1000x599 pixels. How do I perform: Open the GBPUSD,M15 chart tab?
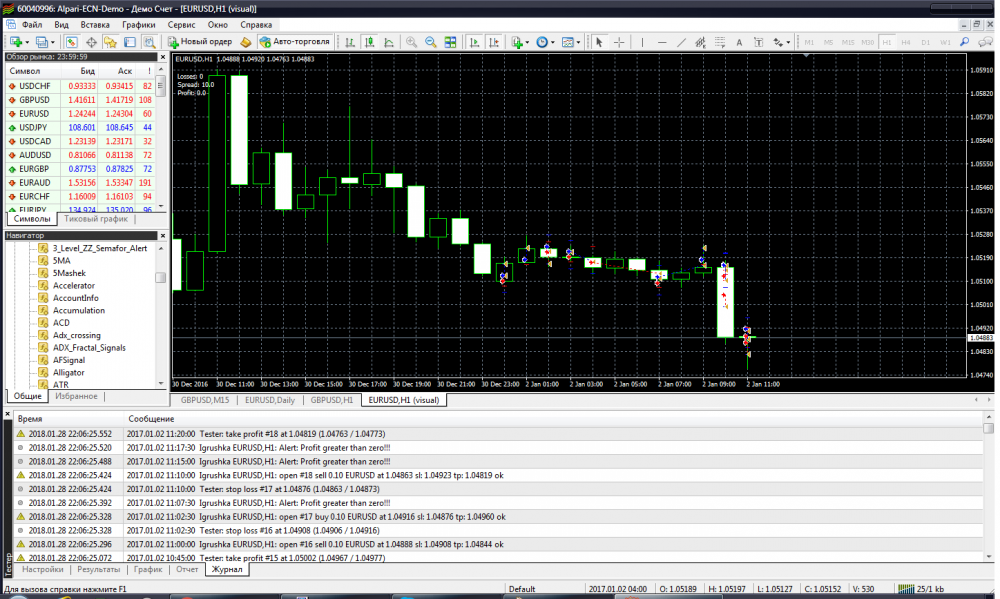tap(204, 400)
